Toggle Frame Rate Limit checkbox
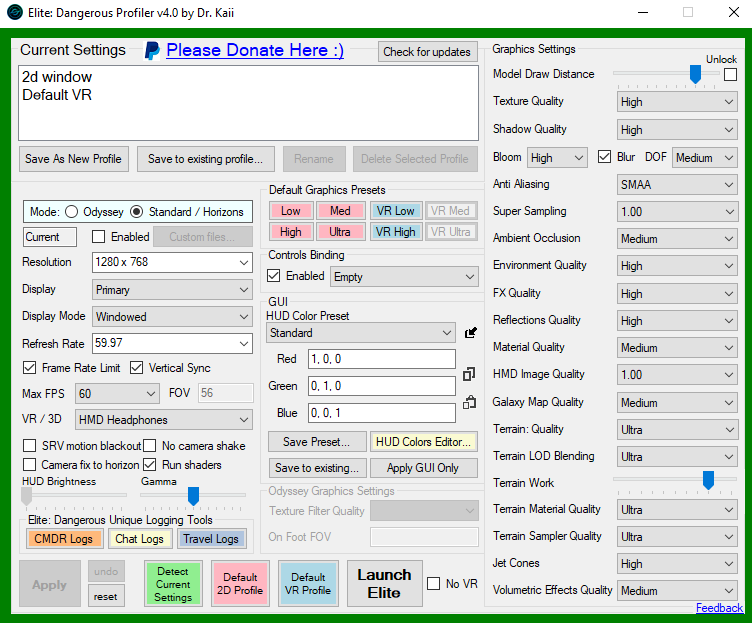 click(29, 368)
